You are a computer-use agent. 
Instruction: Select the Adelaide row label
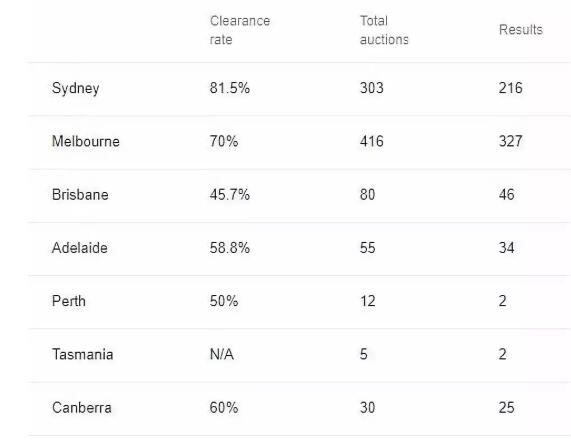click(x=80, y=248)
